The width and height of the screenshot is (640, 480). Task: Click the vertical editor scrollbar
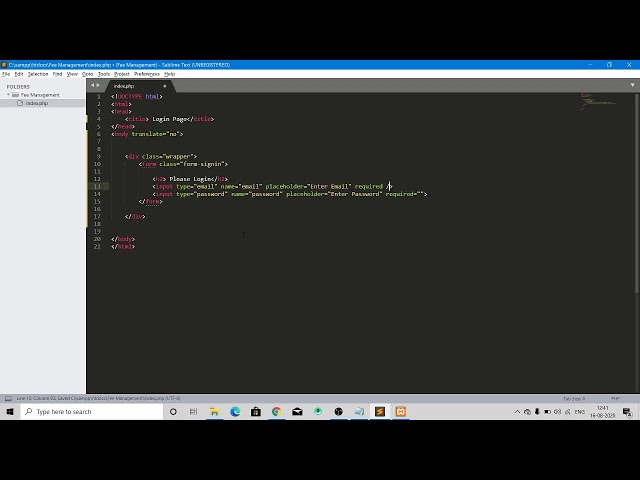point(637,193)
